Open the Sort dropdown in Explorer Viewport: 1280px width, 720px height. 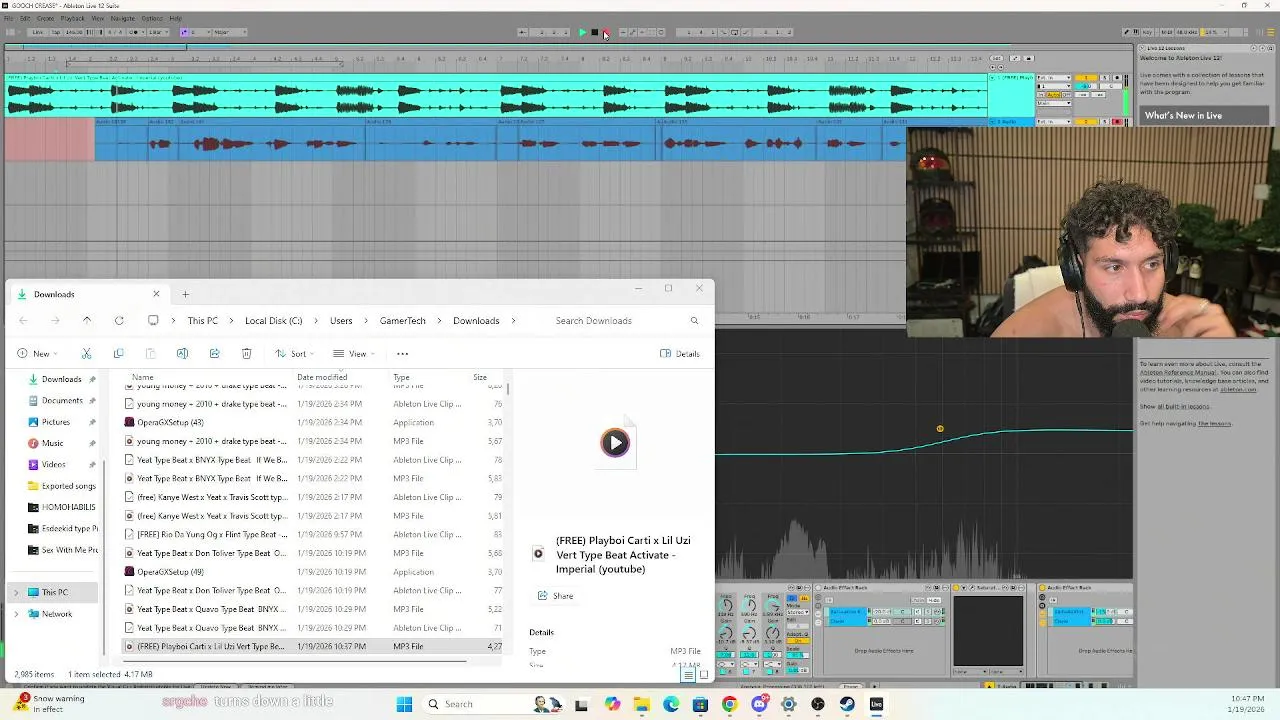click(294, 354)
